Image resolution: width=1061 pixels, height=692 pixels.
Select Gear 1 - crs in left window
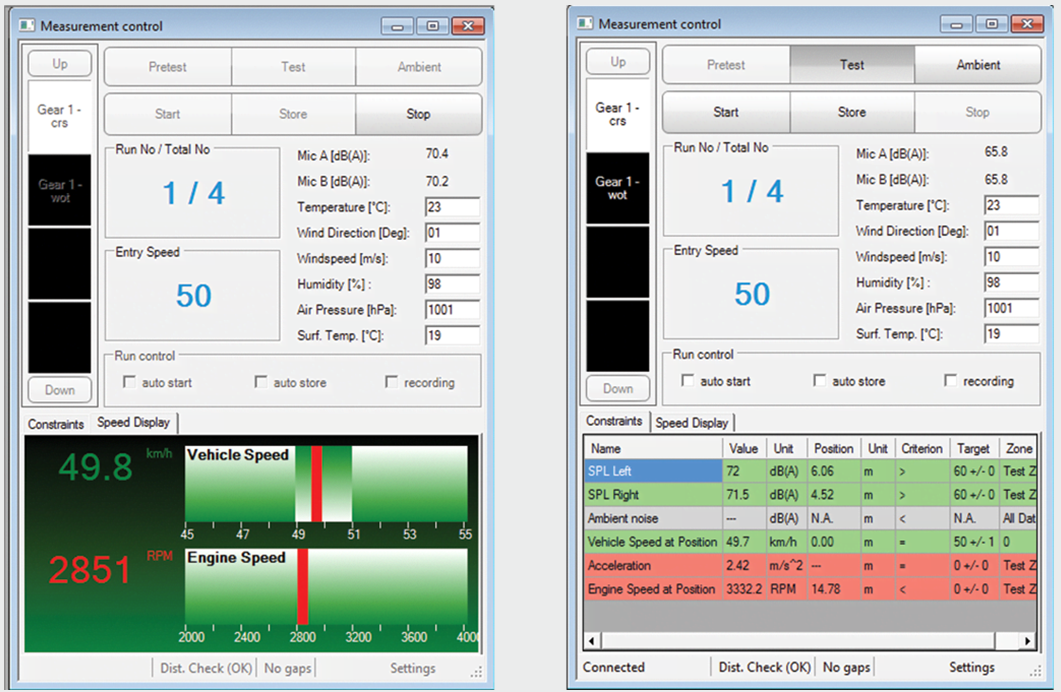pos(60,116)
